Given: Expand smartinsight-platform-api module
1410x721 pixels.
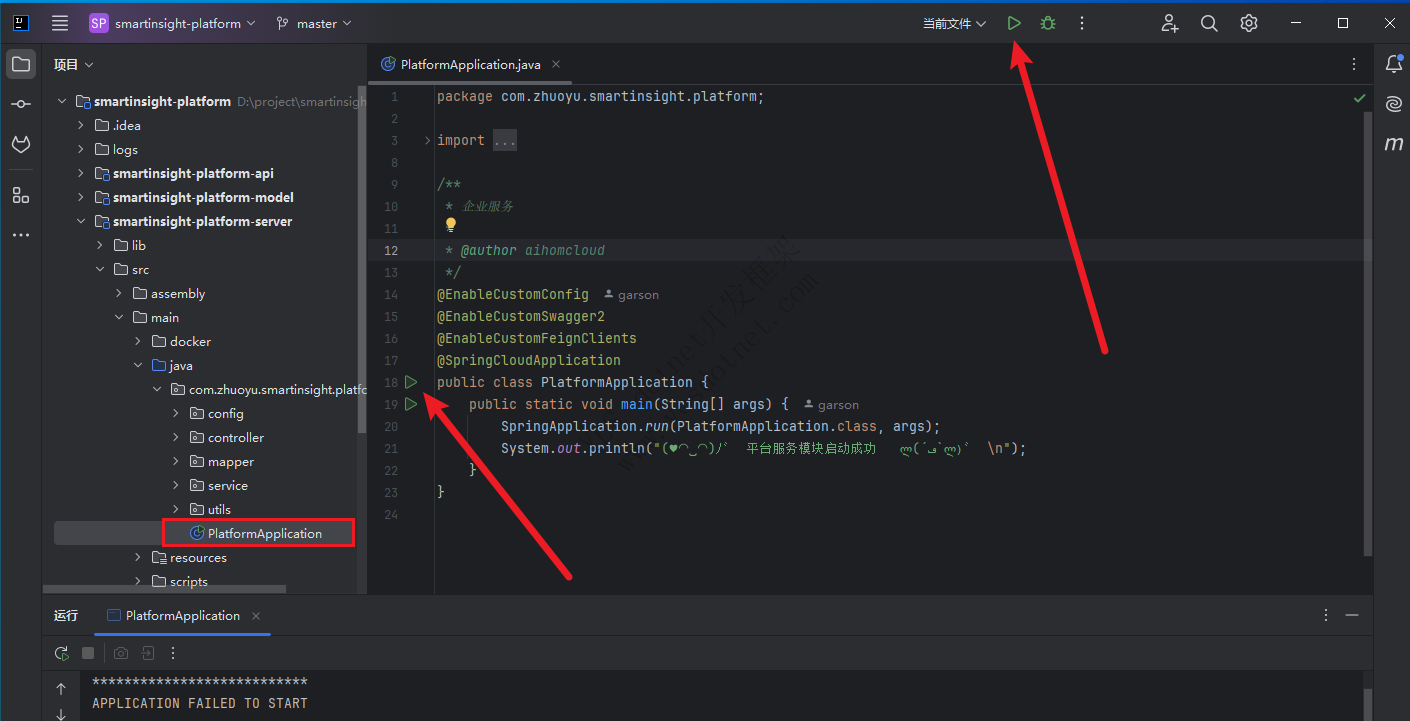Looking at the screenshot, I should [x=81, y=173].
